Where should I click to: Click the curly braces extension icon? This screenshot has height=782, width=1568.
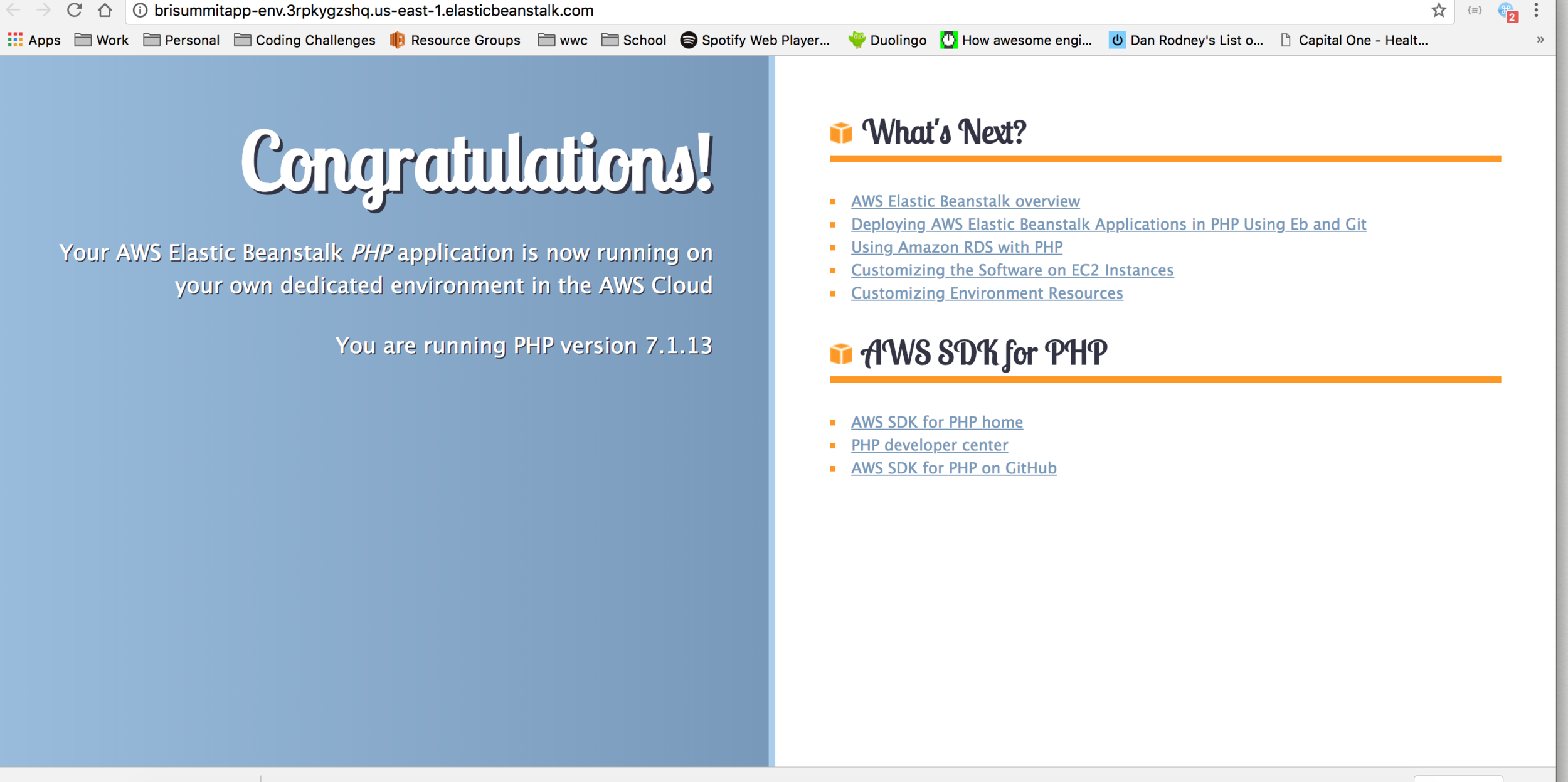(x=1475, y=10)
